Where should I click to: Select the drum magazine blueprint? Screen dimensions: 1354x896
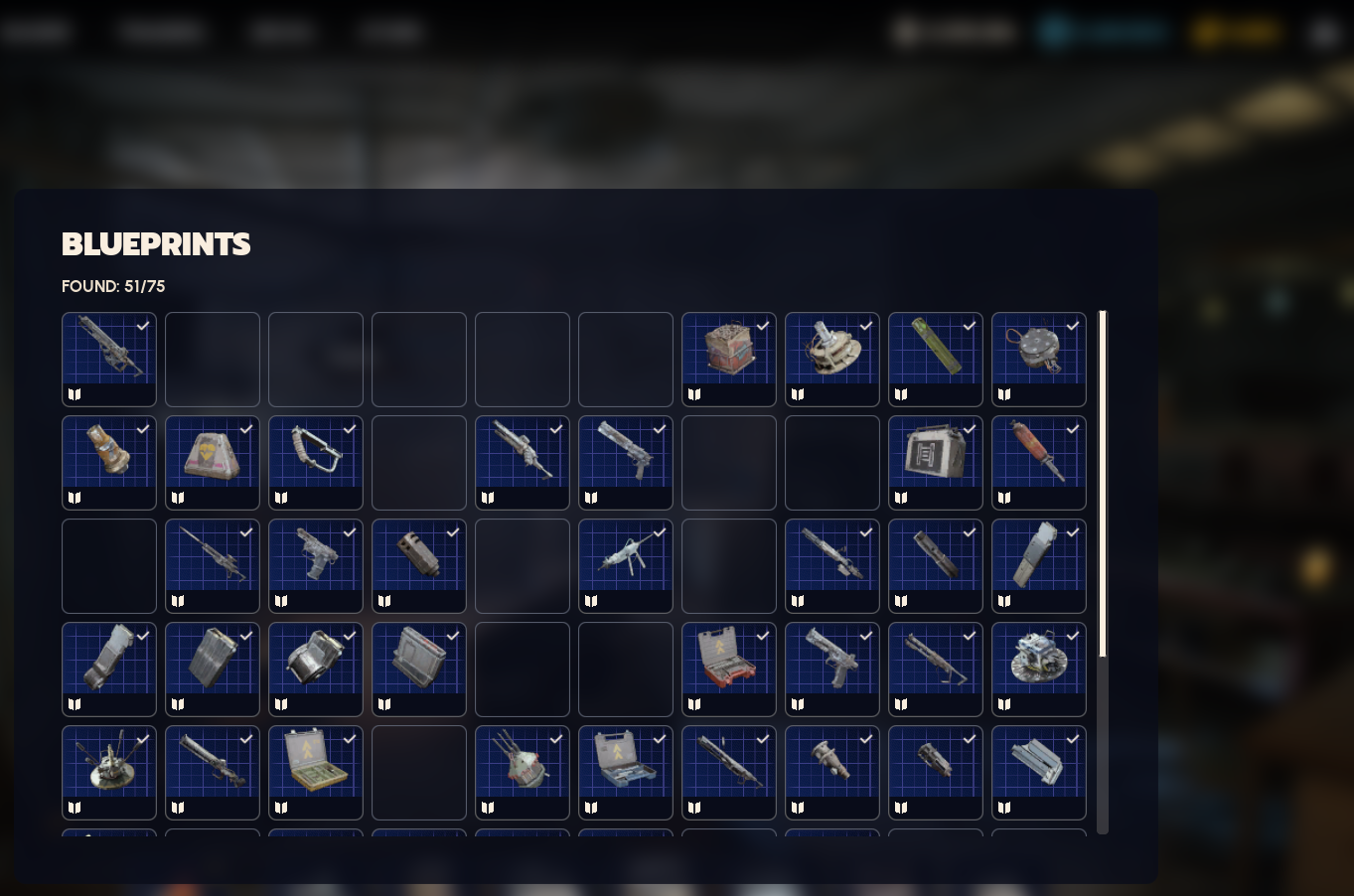pos(316,670)
